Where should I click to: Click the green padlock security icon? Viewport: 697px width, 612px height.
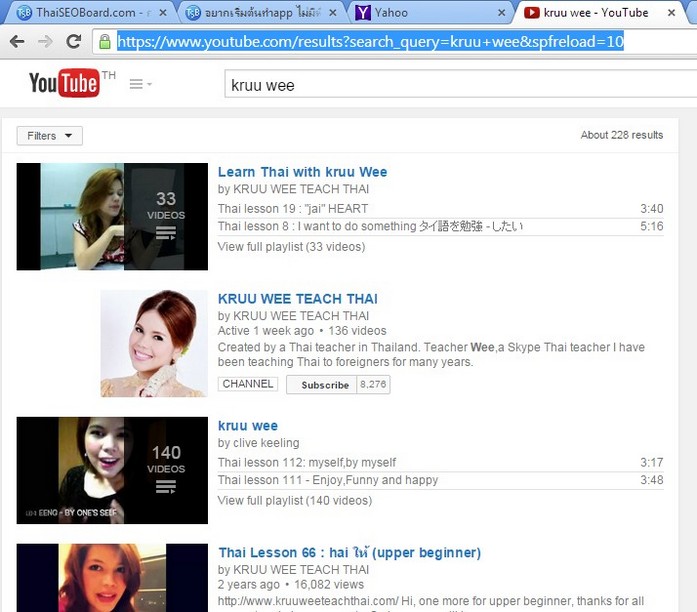(105, 42)
